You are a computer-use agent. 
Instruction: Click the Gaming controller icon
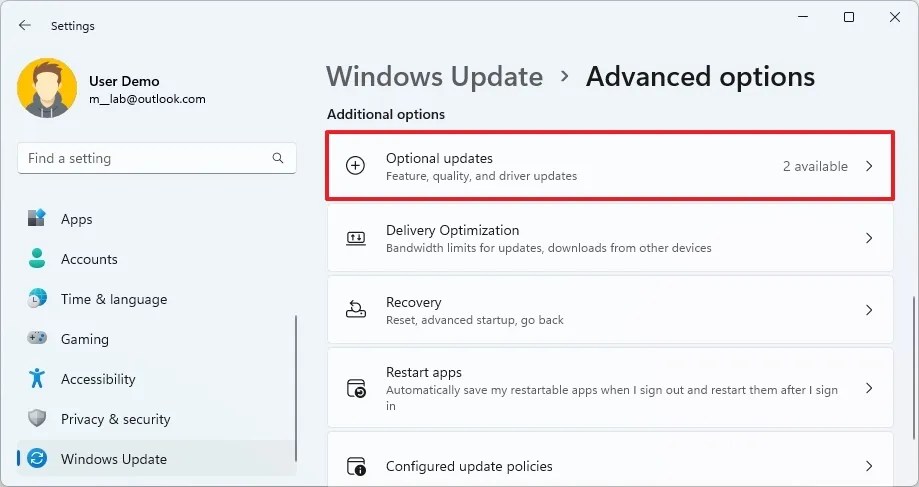37,338
